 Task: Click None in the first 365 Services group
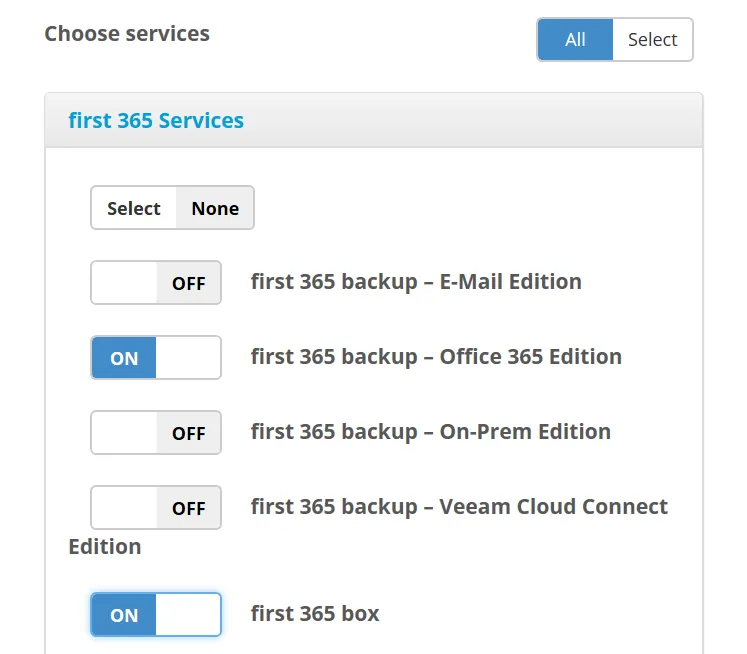pyautogui.click(x=215, y=208)
